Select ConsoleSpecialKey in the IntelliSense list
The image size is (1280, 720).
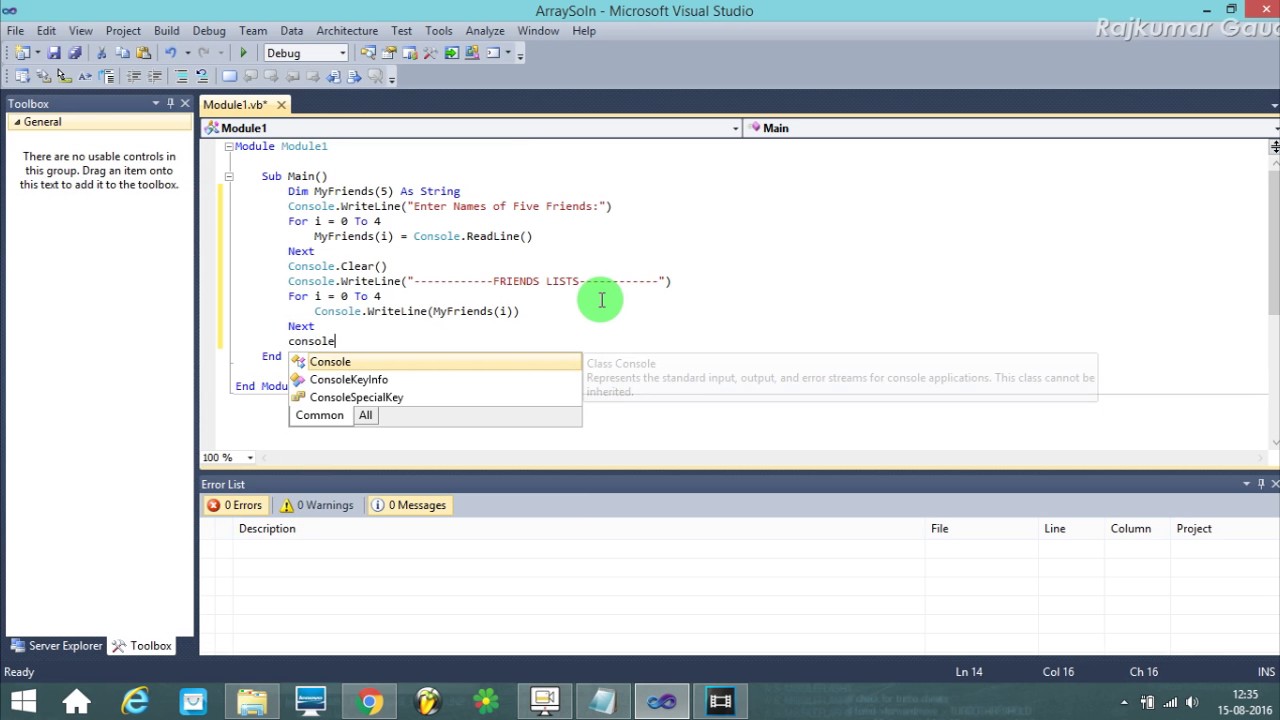[435, 398]
